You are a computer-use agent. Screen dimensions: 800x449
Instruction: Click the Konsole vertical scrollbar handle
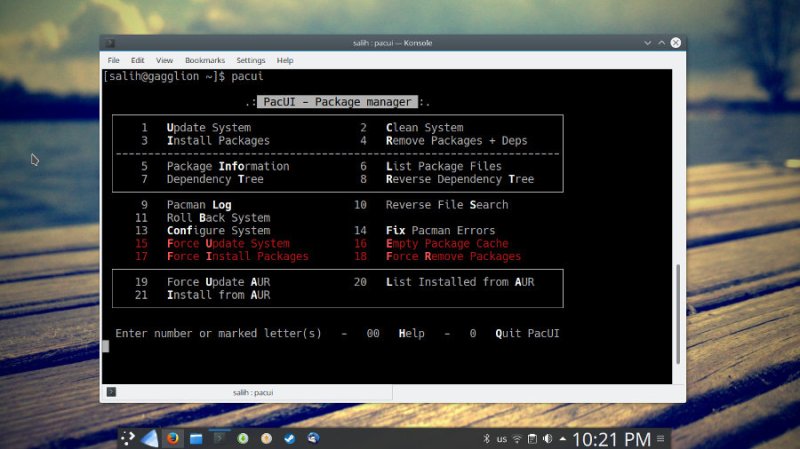[x=678, y=314]
